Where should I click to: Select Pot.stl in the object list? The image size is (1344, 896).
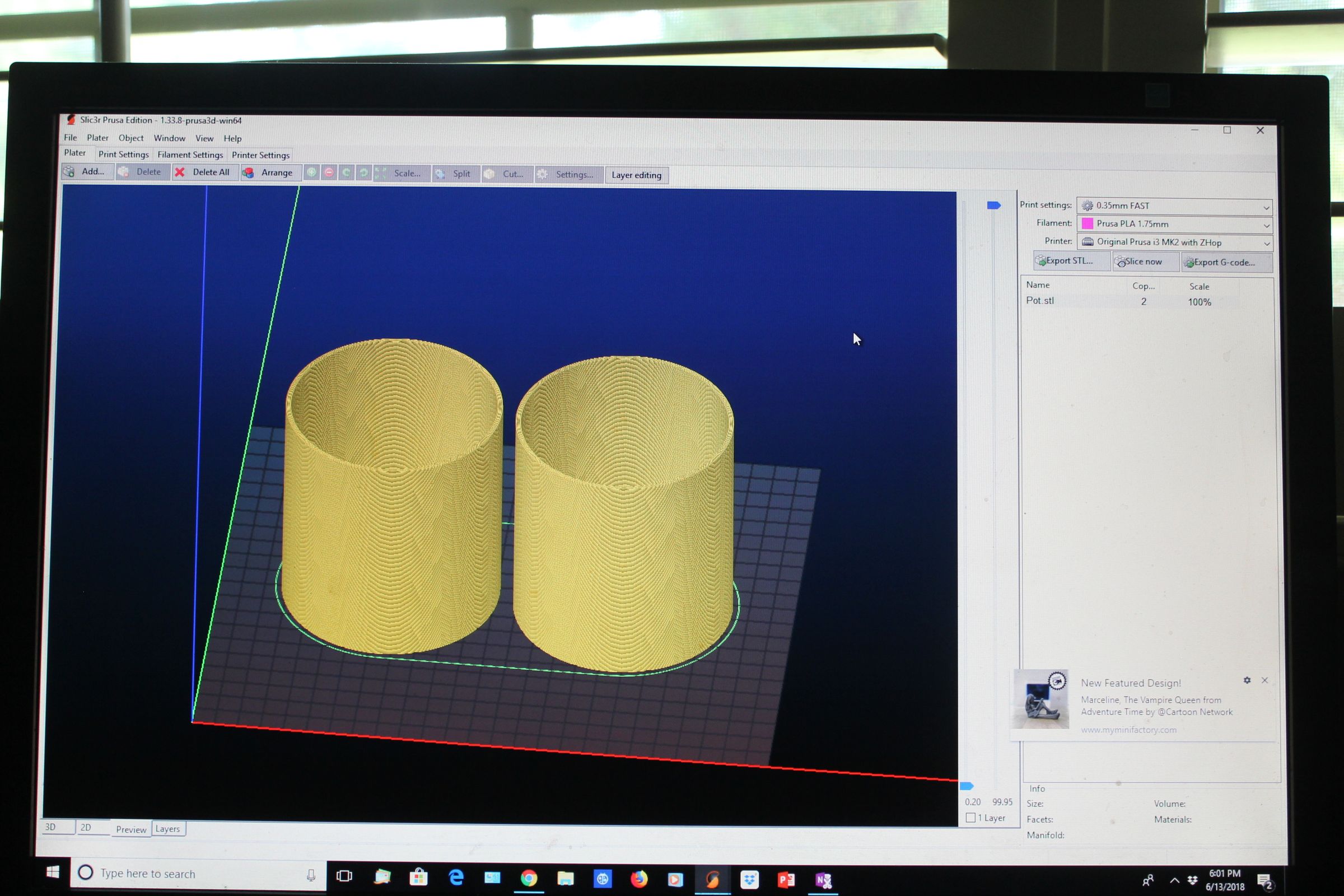pyautogui.click(x=1040, y=301)
